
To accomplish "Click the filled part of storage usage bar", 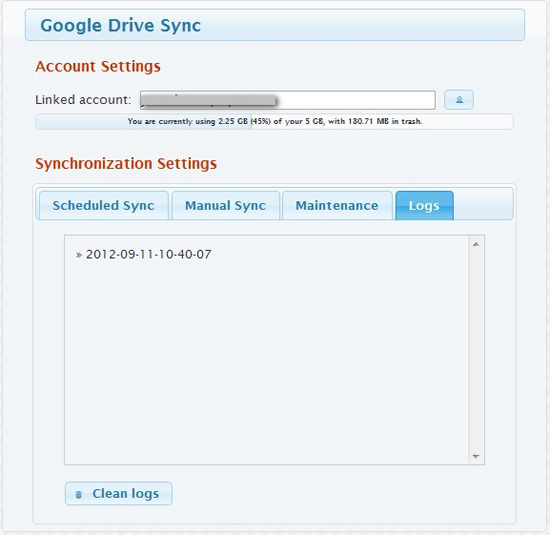I will [x=143, y=122].
